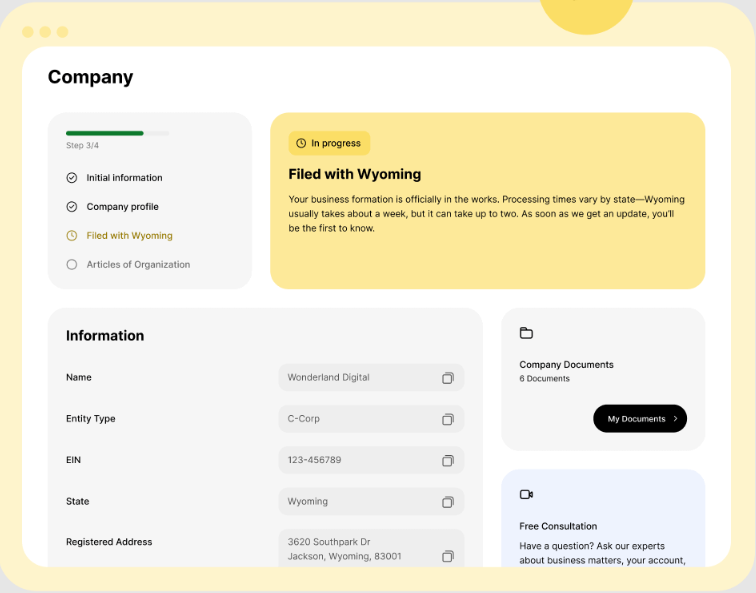
Task: Click the chevron on My Documents button
Action: pos(675,419)
